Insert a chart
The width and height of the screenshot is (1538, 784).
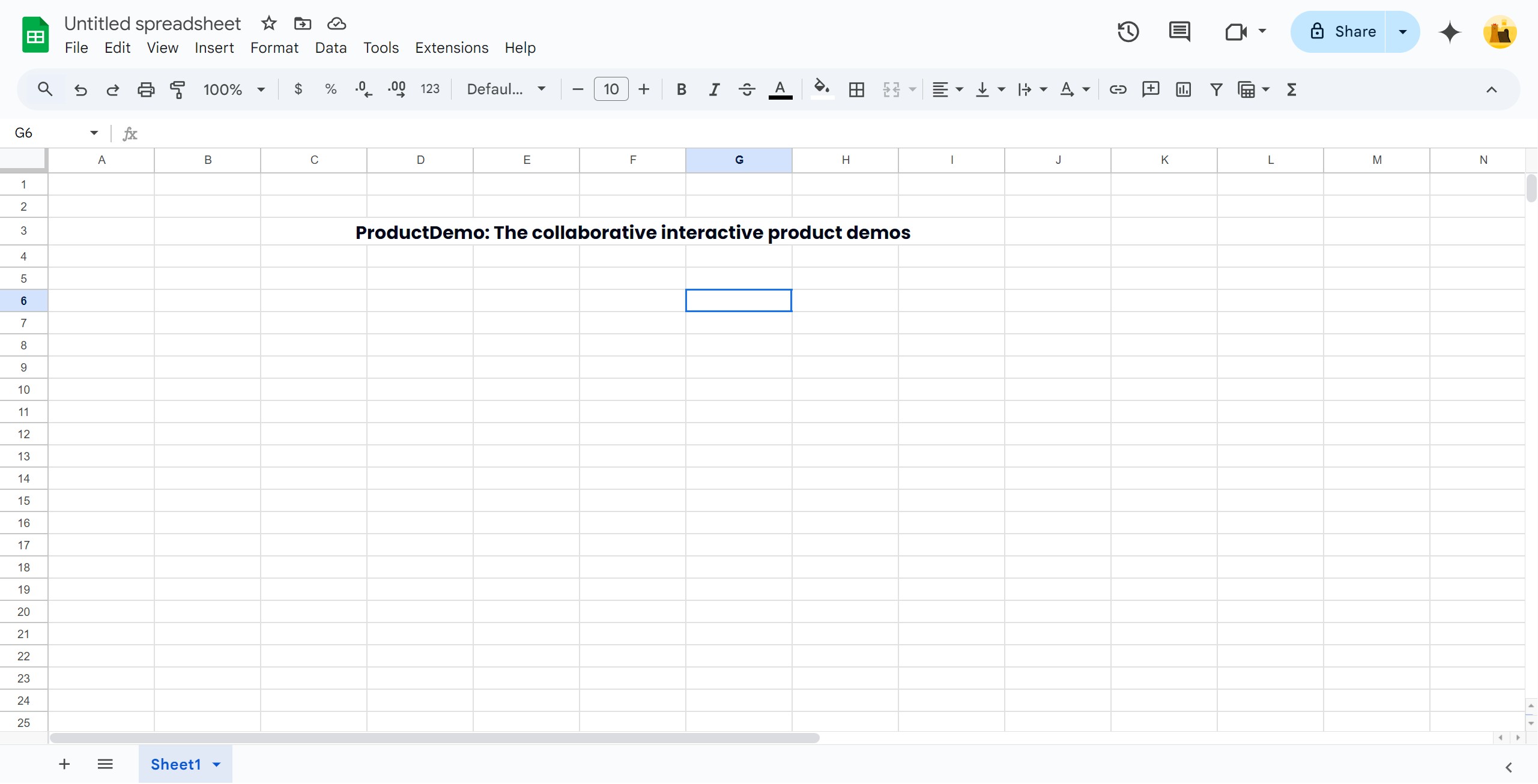(x=1183, y=89)
